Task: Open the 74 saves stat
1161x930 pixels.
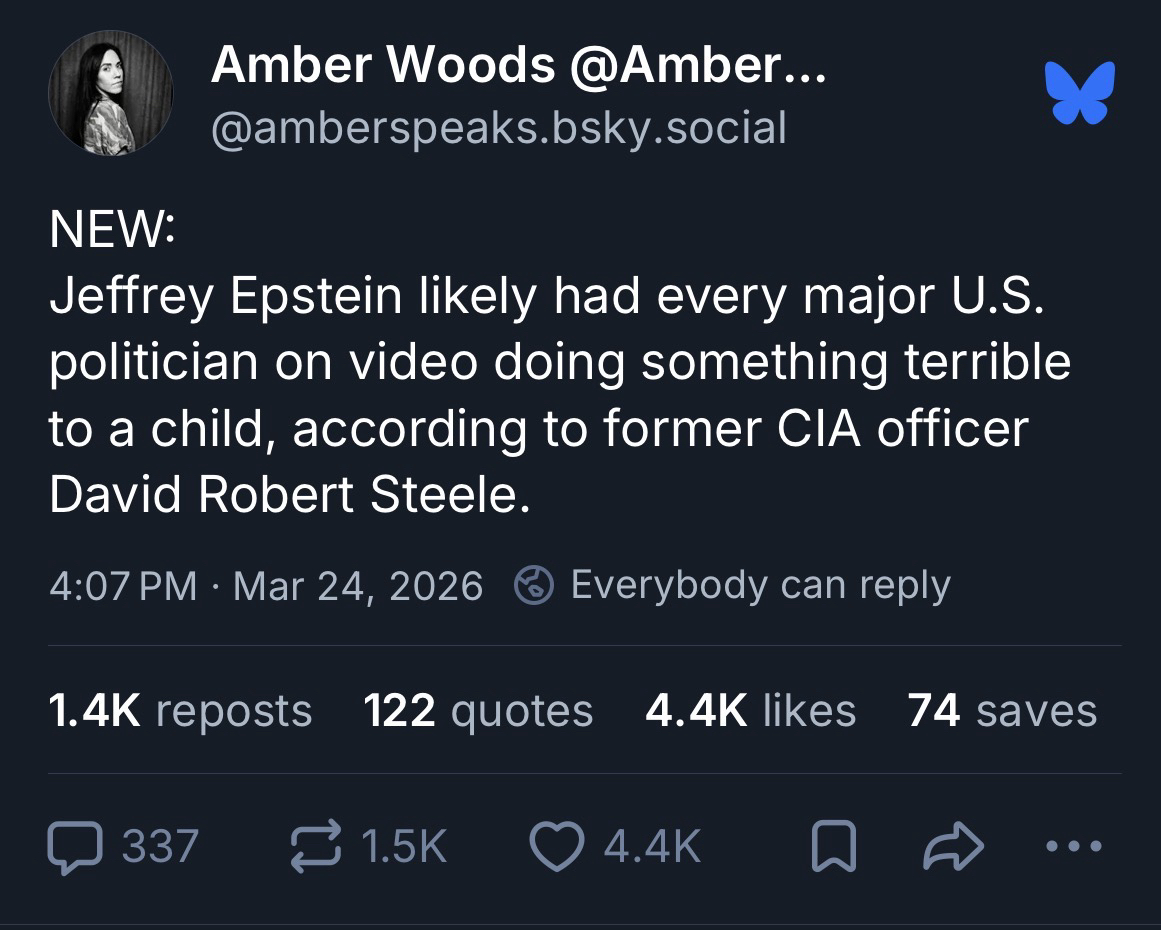Action: (1002, 711)
